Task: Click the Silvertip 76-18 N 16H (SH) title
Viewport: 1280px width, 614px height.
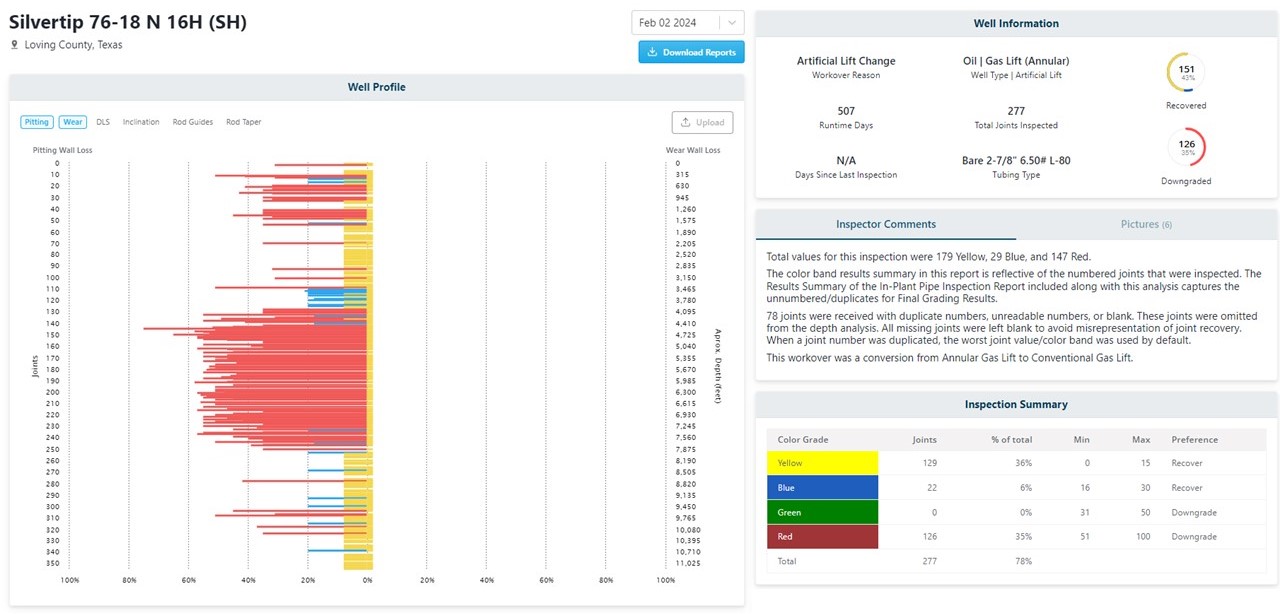Action: pos(128,22)
